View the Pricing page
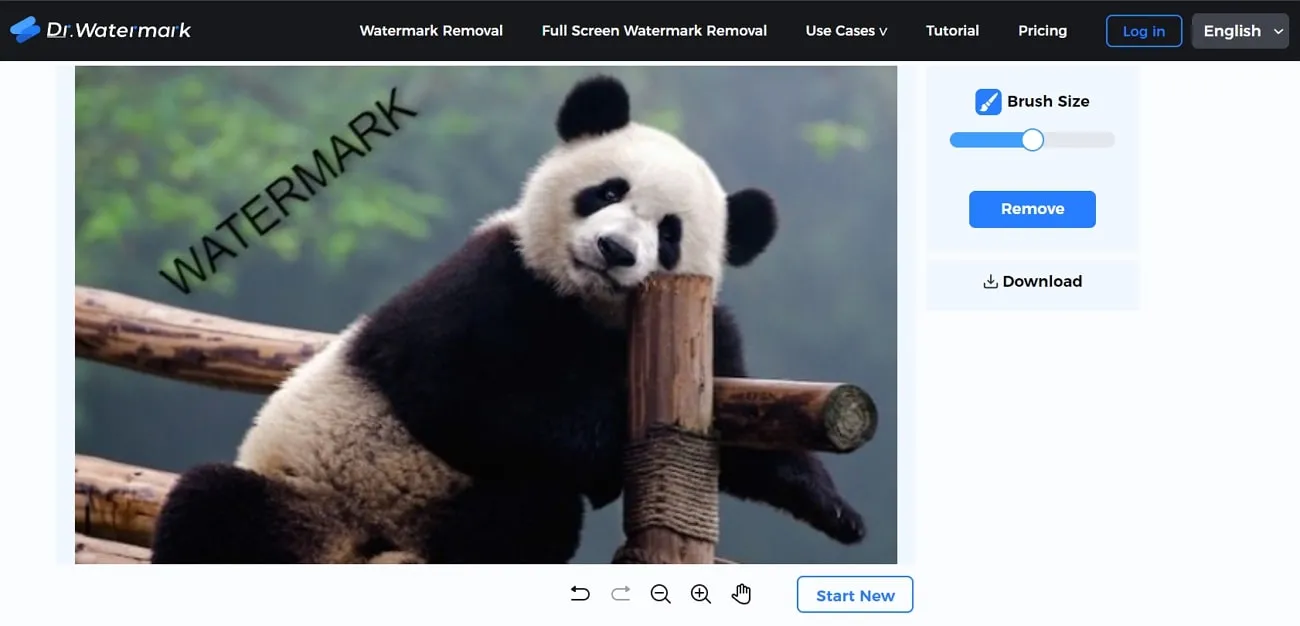Image resolution: width=1300 pixels, height=626 pixels. click(1043, 30)
